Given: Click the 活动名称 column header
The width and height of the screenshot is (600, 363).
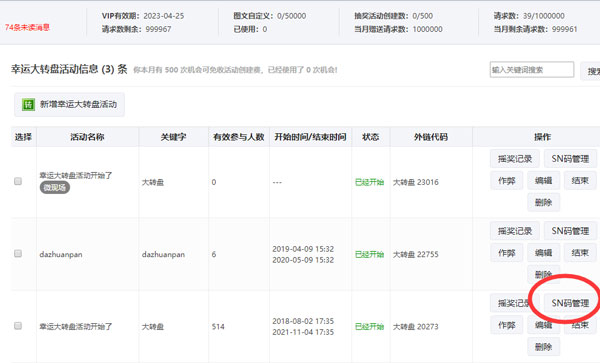Looking at the screenshot, I should [x=87, y=137].
